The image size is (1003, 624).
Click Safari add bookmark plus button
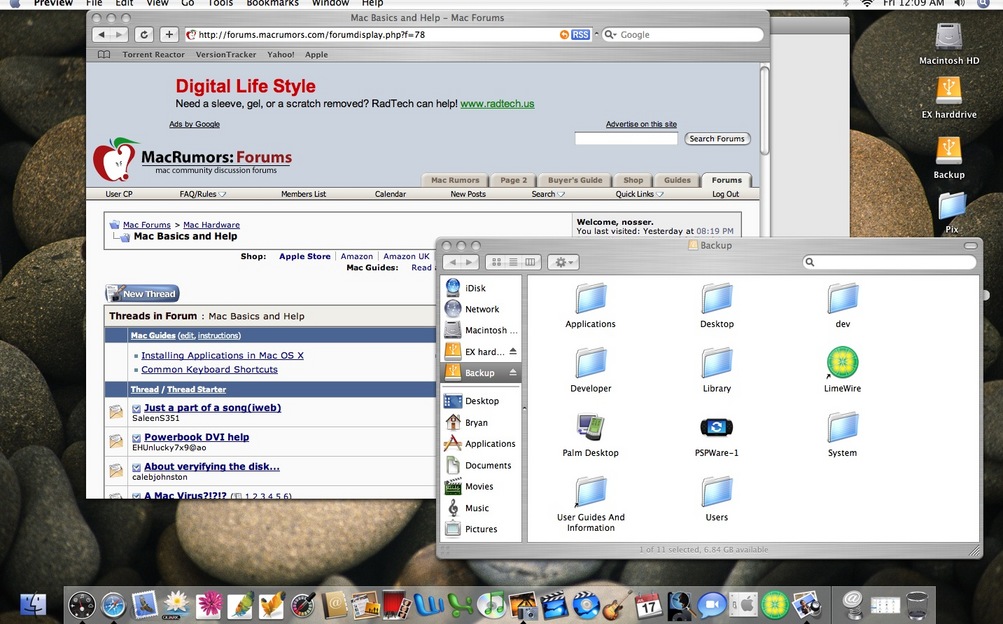[x=169, y=35]
